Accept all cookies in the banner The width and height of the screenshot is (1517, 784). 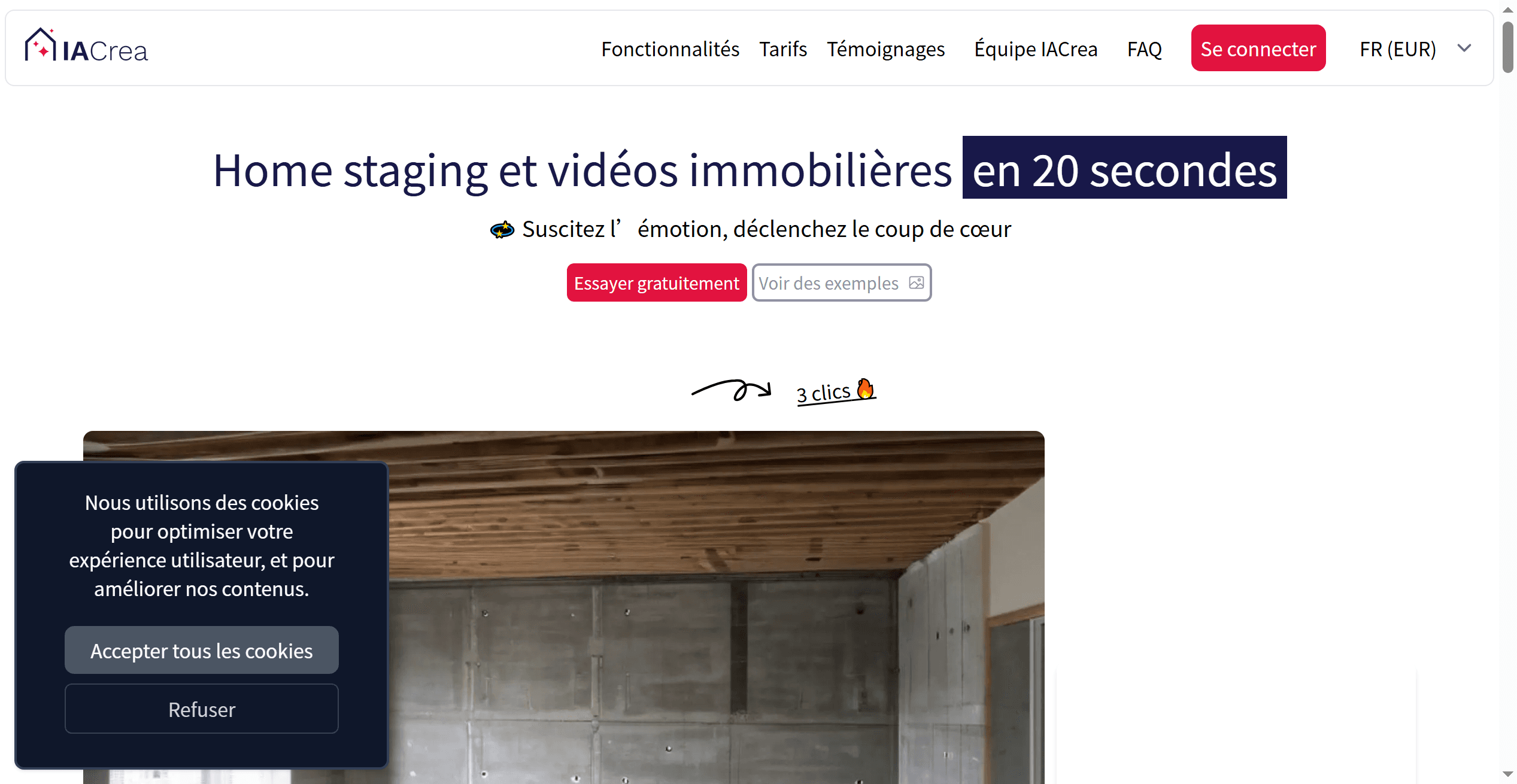click(201, 650)
